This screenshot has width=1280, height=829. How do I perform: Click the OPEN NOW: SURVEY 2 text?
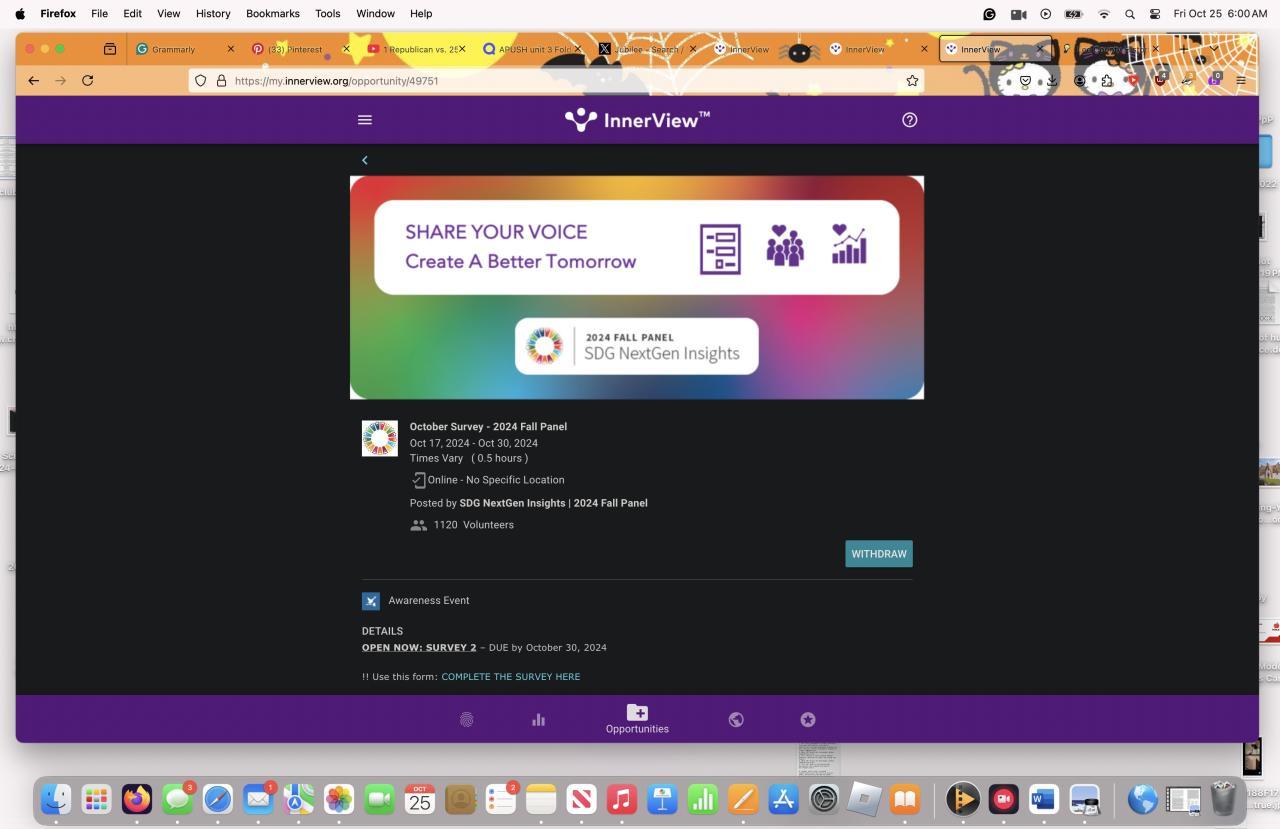[x=419, y=648]
